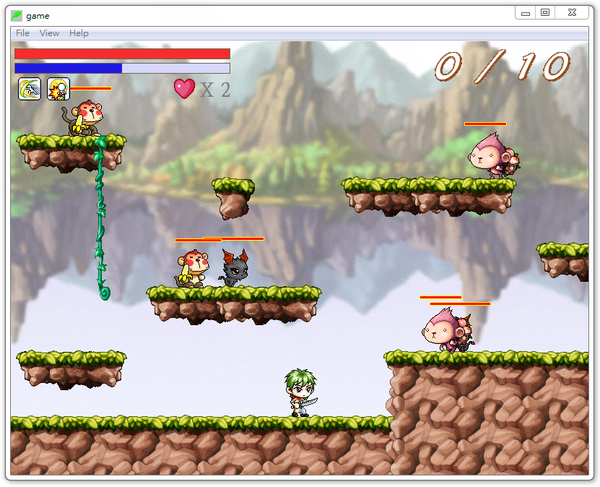
Task: Click the blue player mana bar
Action: click(x=122, y=68)
